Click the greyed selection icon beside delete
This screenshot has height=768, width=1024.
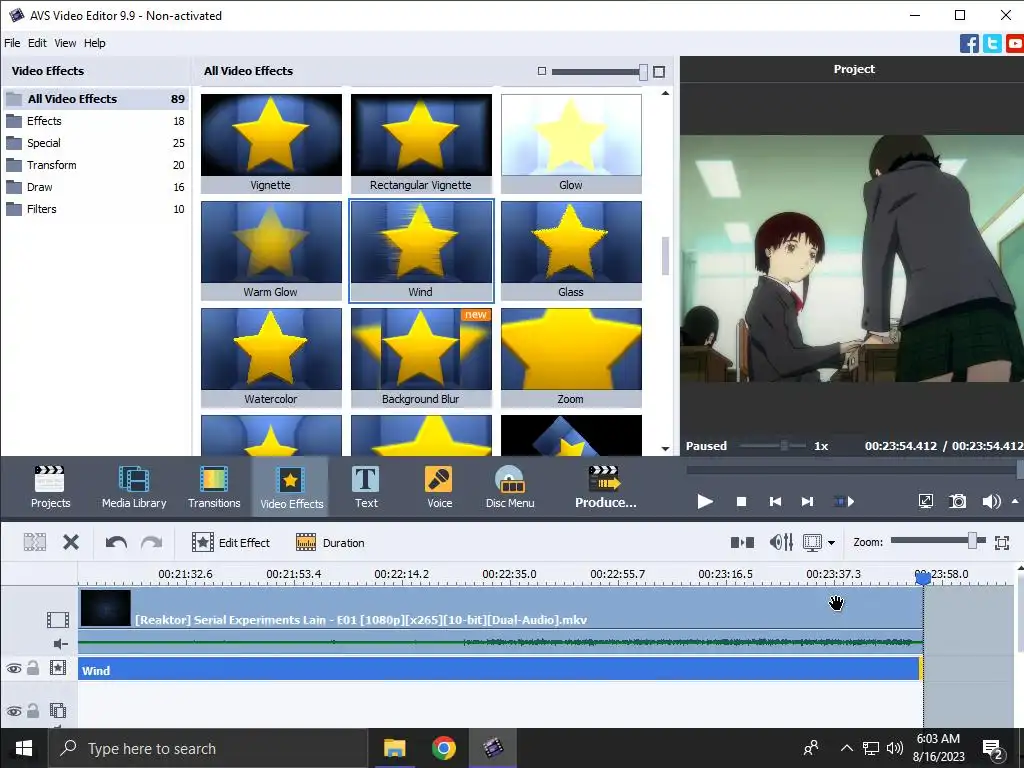click(35, 542)
